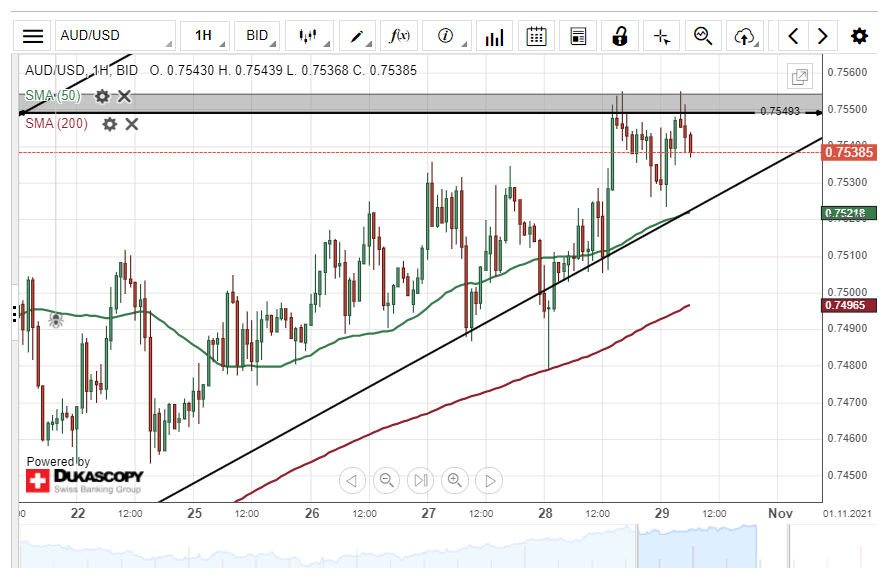Zoom out using bottom chart control
This screenshot has height=575, width=881.
pyautogui.click(x=386, y=481)
